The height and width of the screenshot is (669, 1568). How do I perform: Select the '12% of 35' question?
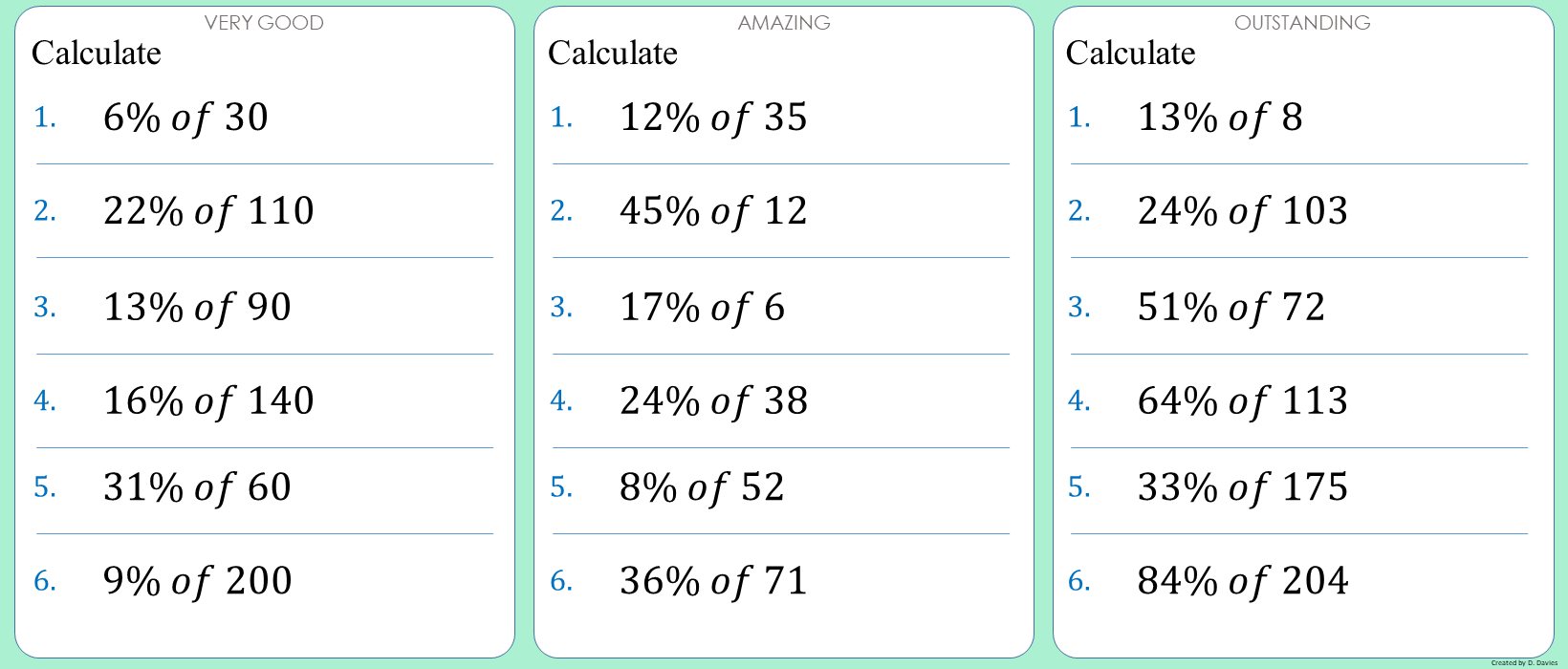(713, 118)
